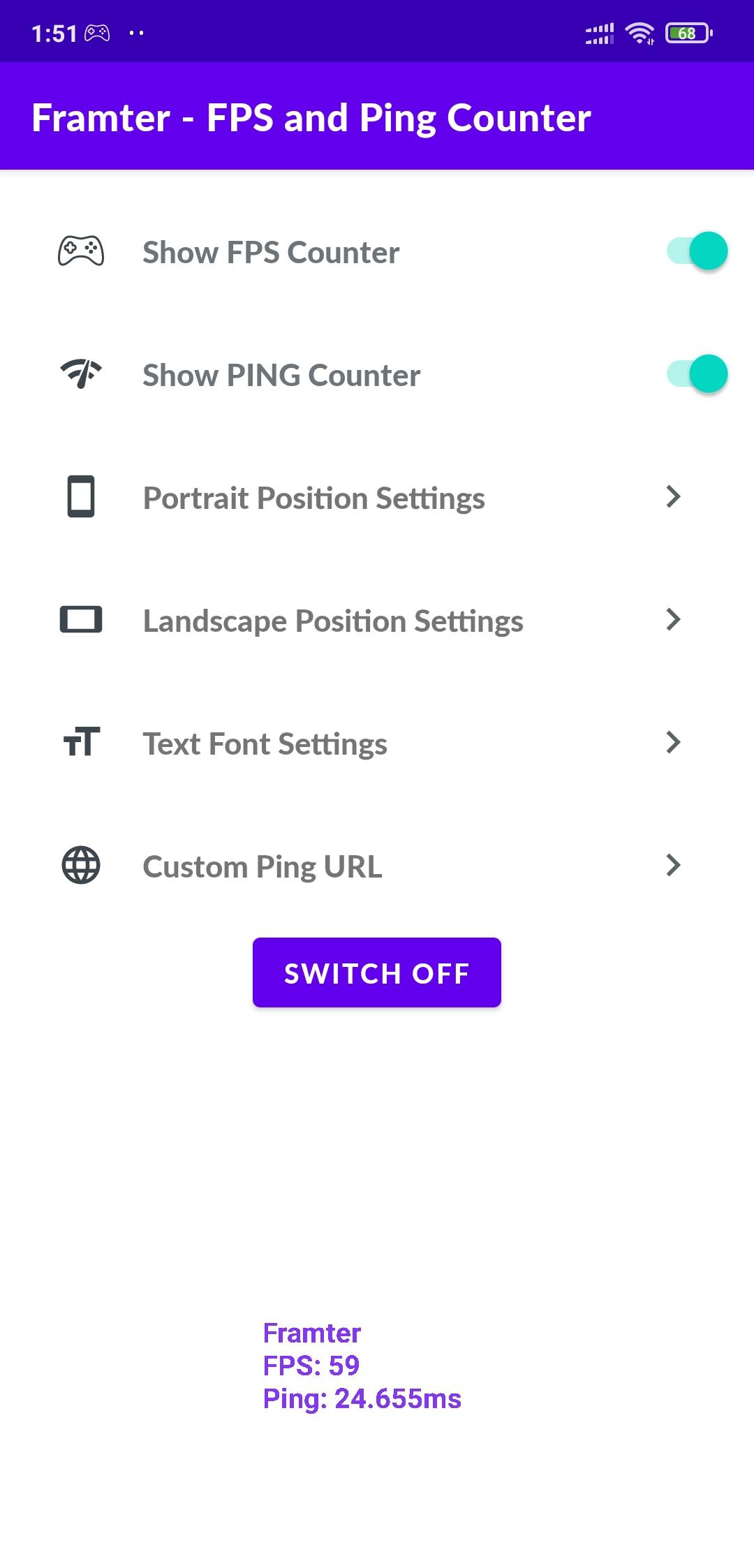This screenshot has width=754, height=1568.
Task: Select the Text Font Settings label
Action: tap(265, 744)
